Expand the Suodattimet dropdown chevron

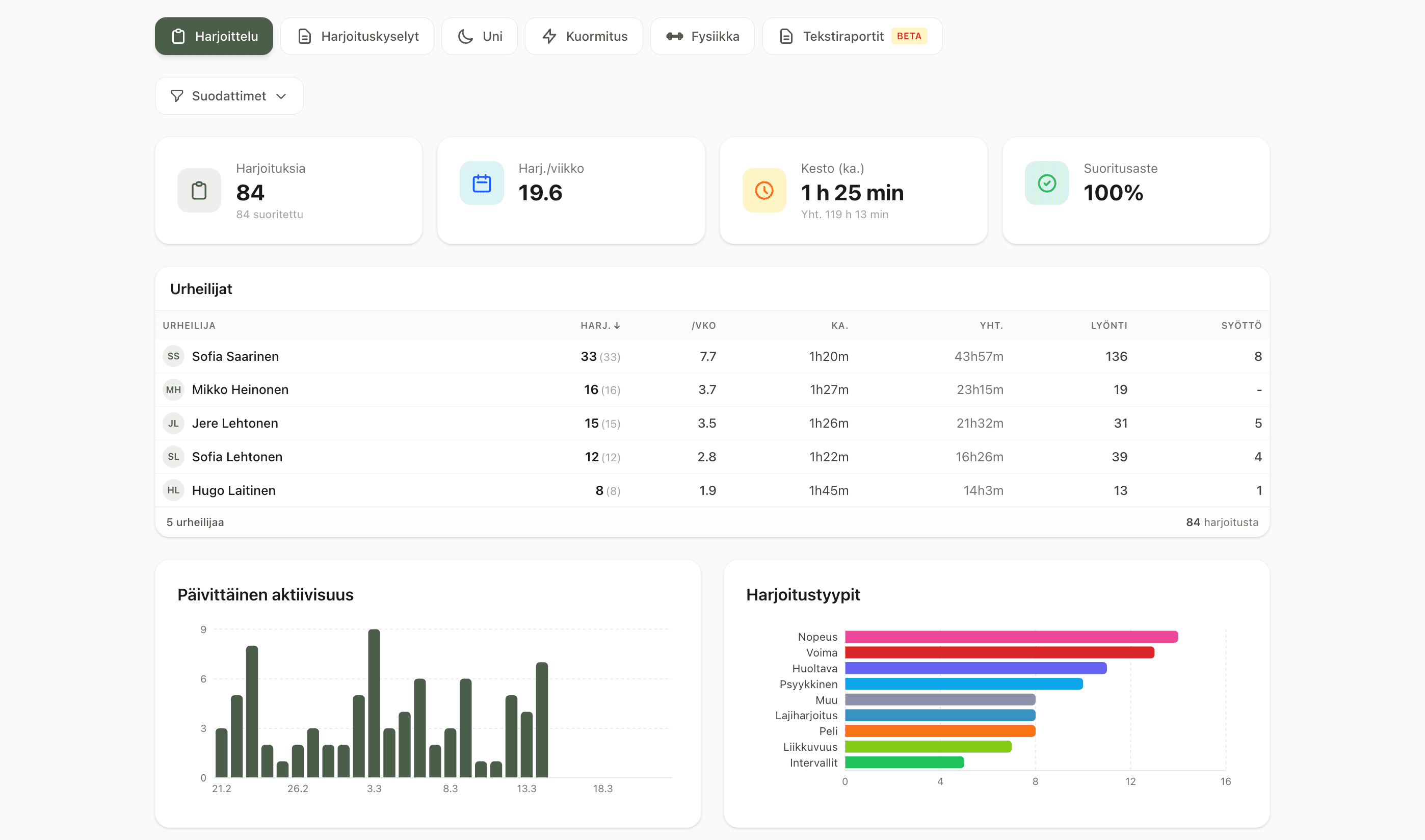[x=281, y=96]
